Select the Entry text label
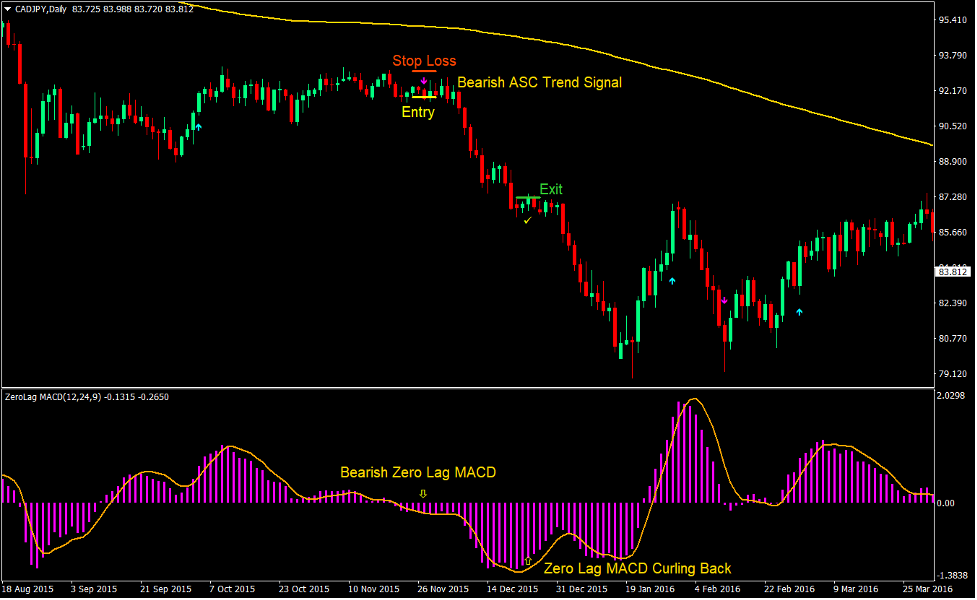This screenshot has height=600, width=977. point(418,112)
